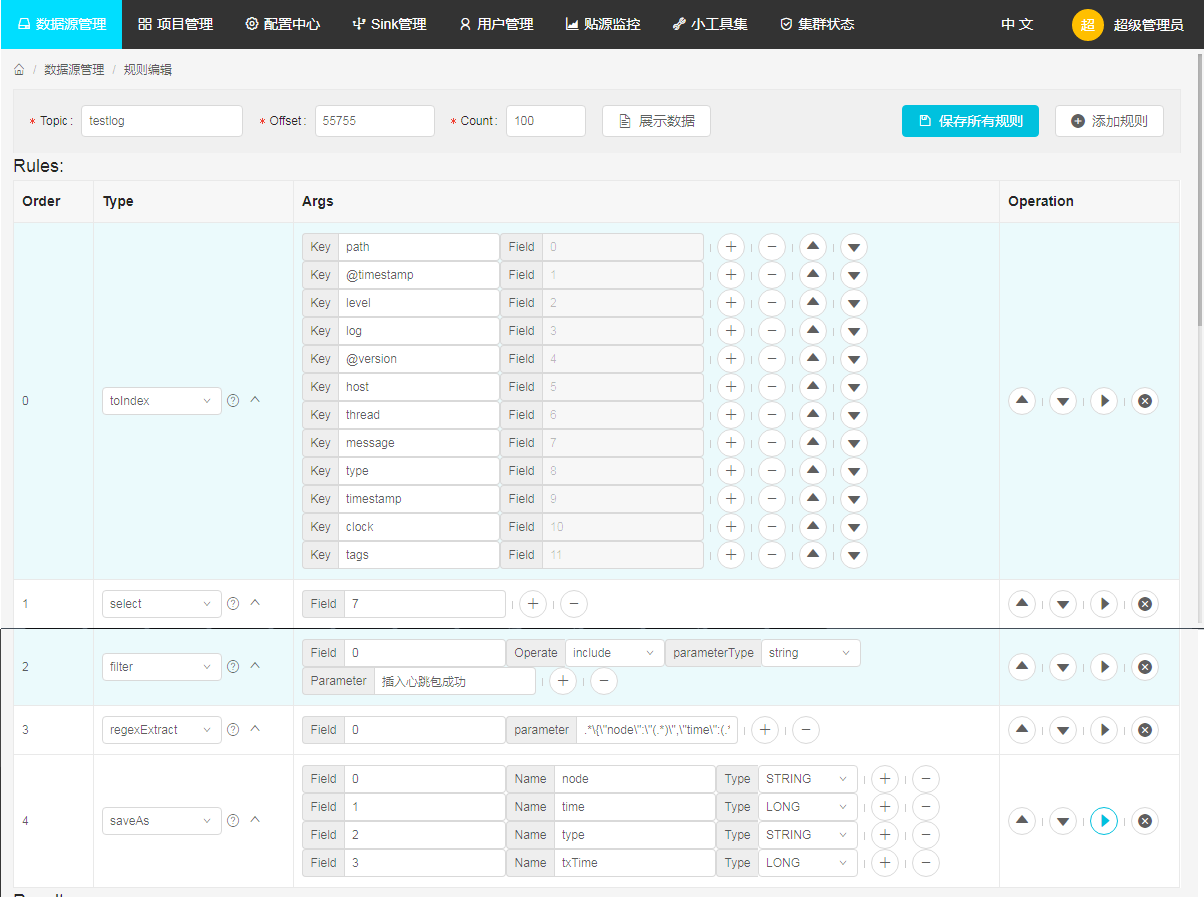The image size is (1204, 897).
Task: Click the 展示数据 button
Action: click(x=656, y=121)
